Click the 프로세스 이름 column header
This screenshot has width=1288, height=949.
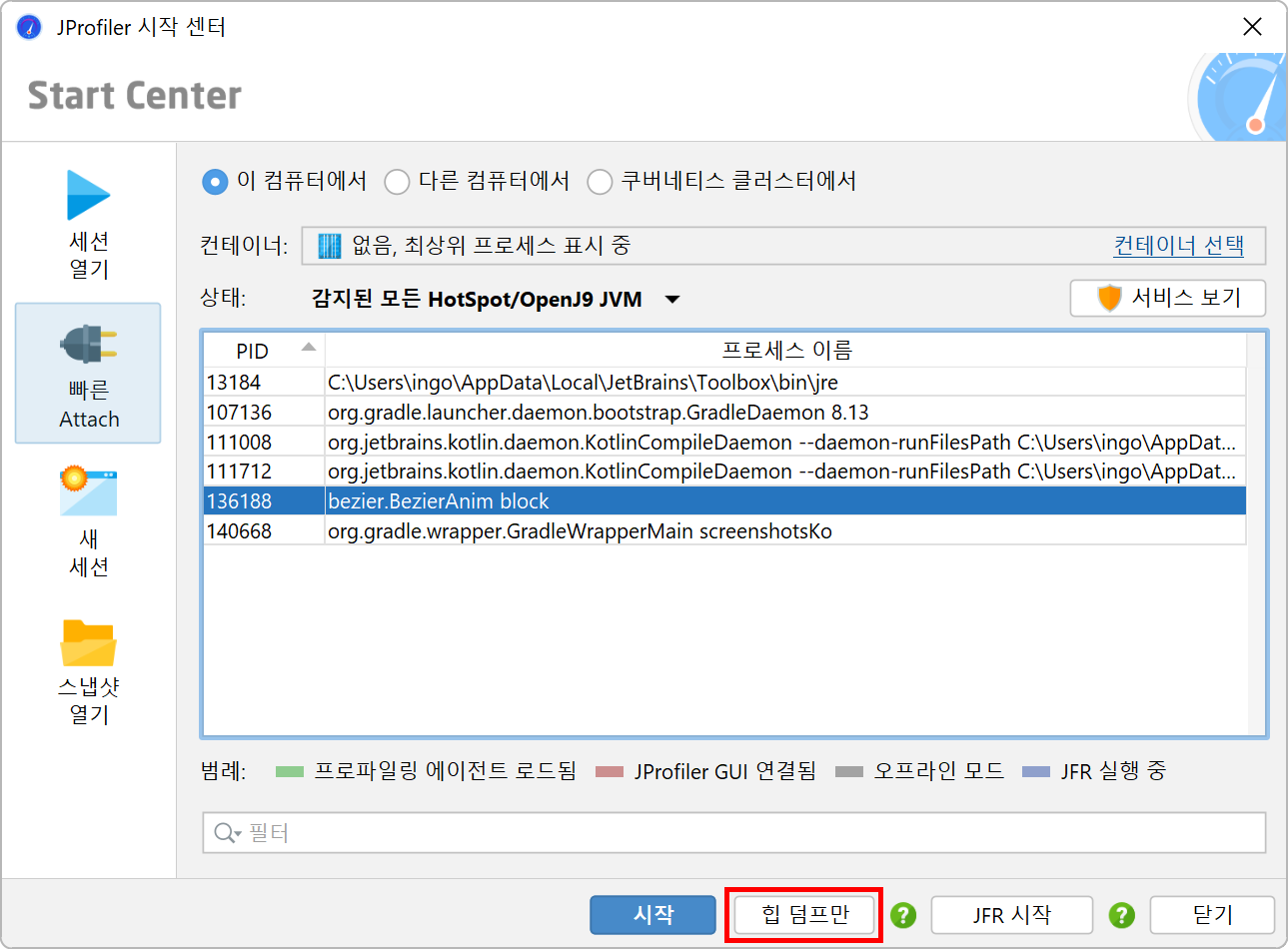click(x=785, y=351)
